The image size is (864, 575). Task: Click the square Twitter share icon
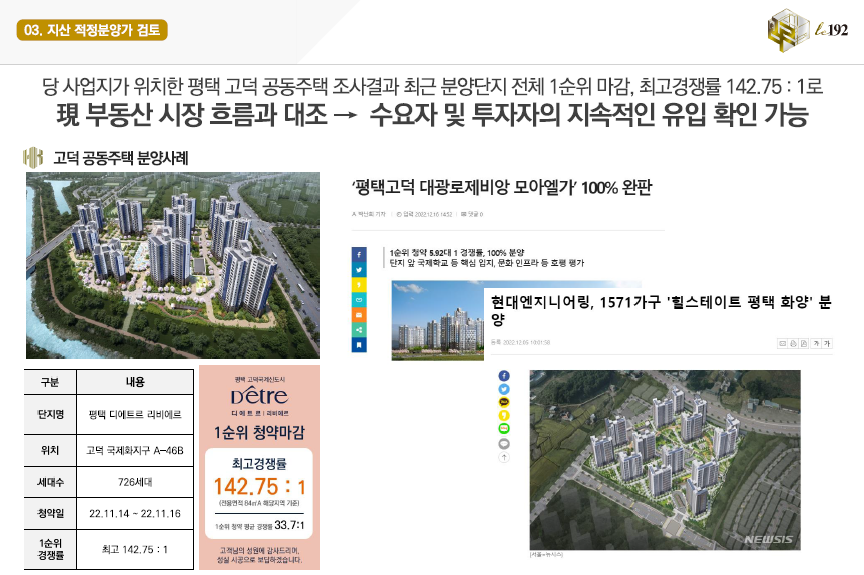(359, 270)
